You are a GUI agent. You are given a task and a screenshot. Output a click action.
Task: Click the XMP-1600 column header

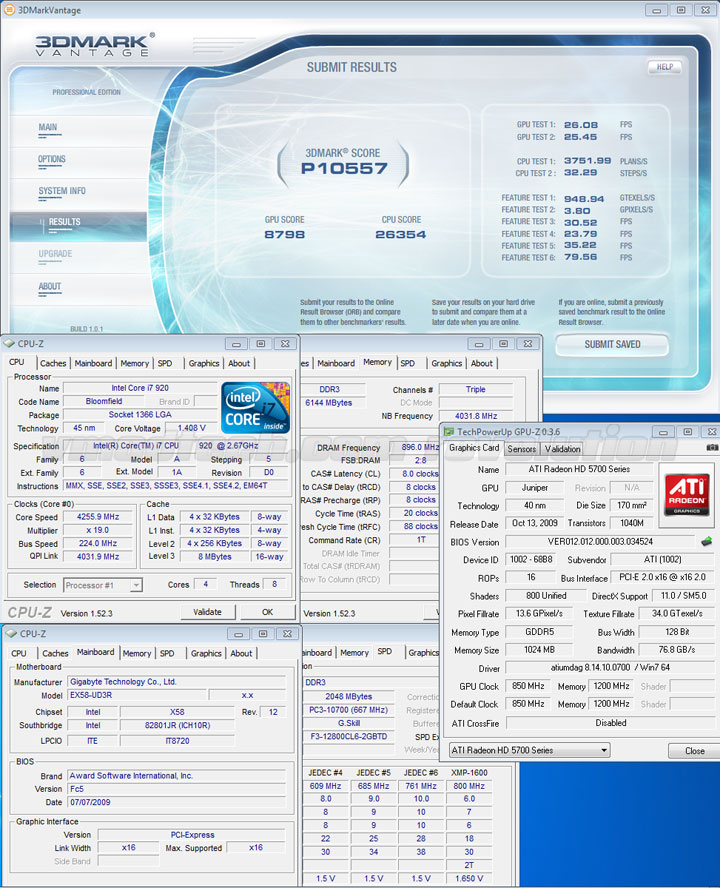[469, 772]
